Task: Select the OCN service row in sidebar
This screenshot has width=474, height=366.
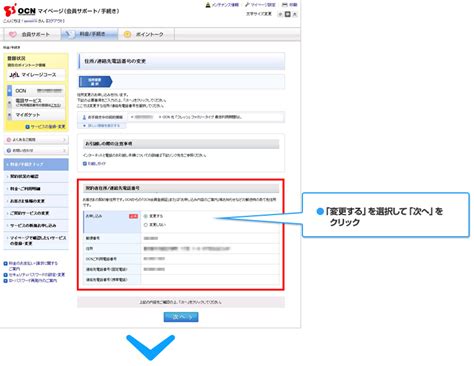Action: pyautogui.click(x=36, y=91)
